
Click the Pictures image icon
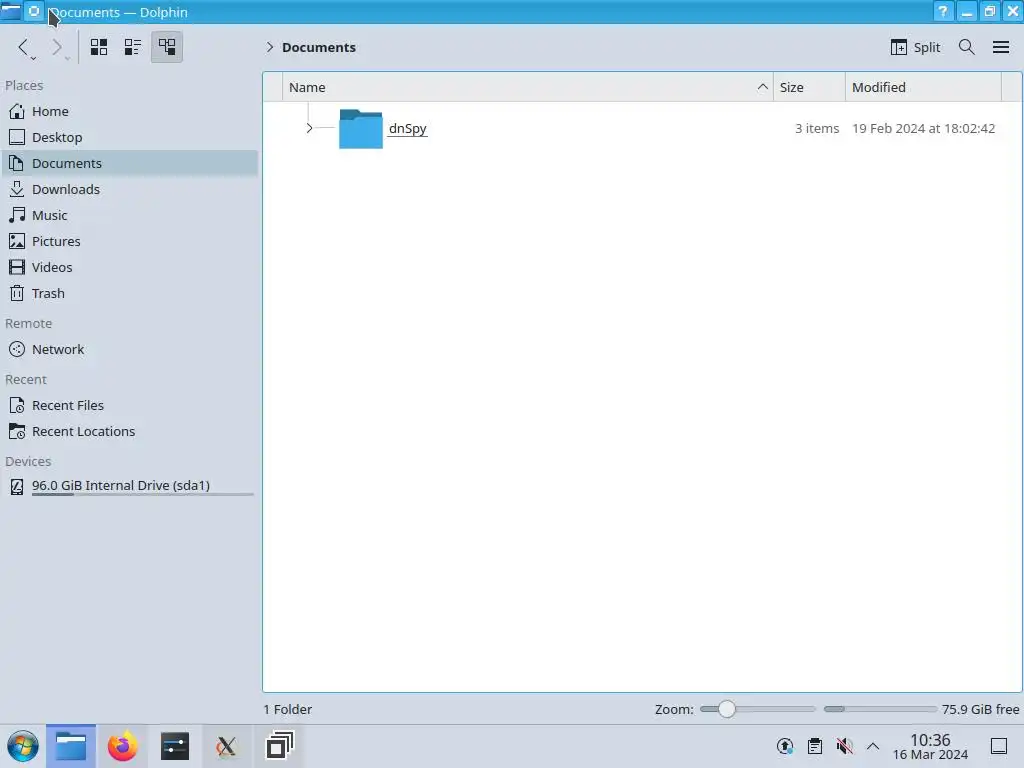pos(17,241)
